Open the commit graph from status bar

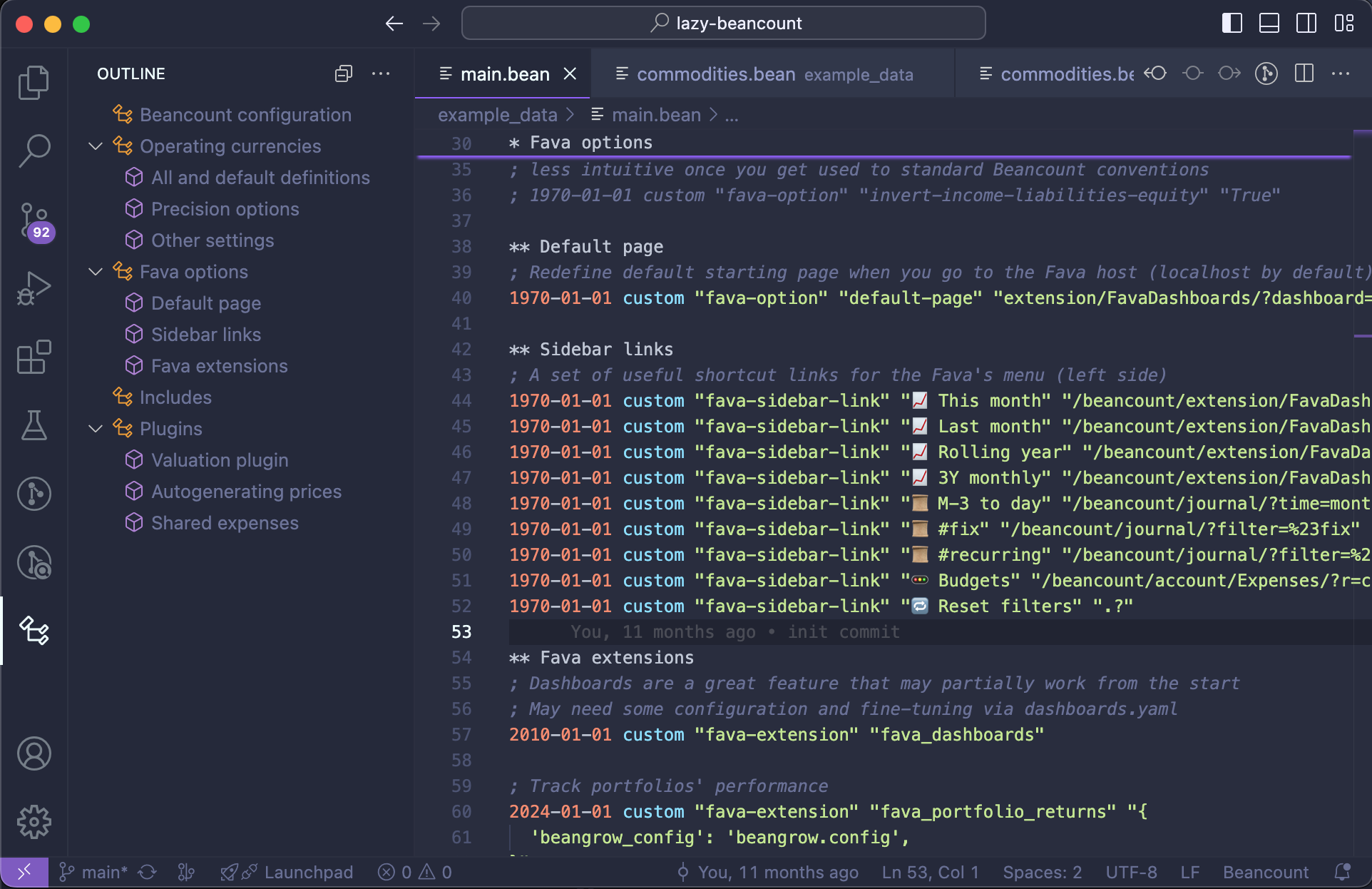(186, 872)
